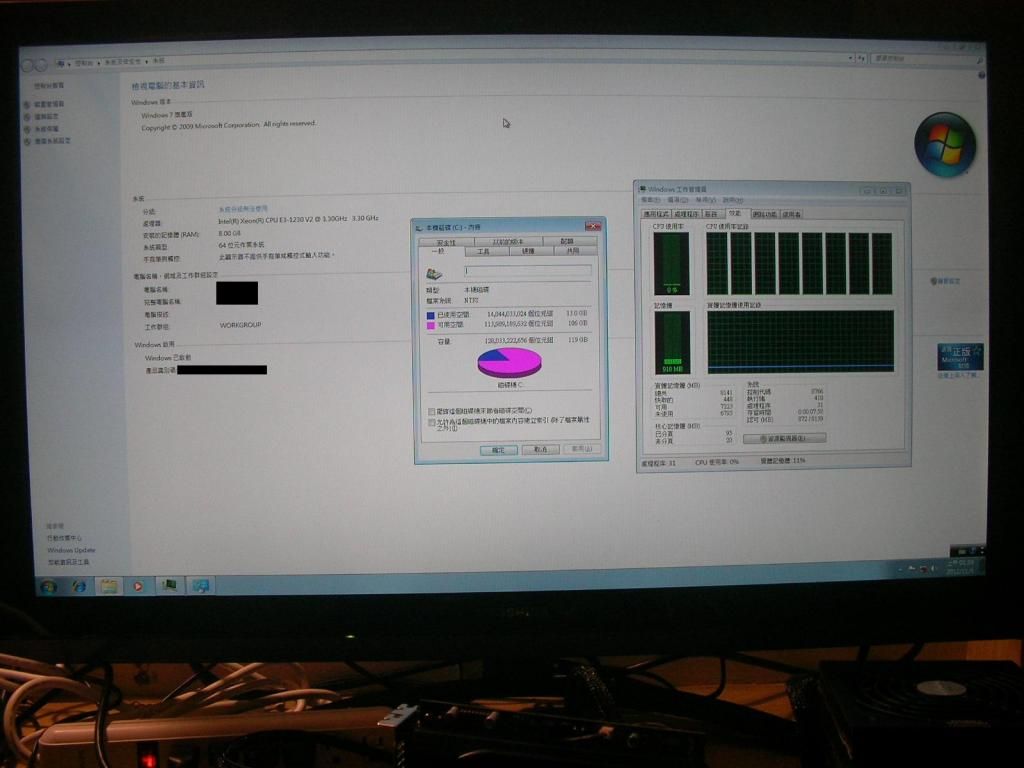
Task: Open 處理程序 tab in Task Manager
Action: [686, 214]
